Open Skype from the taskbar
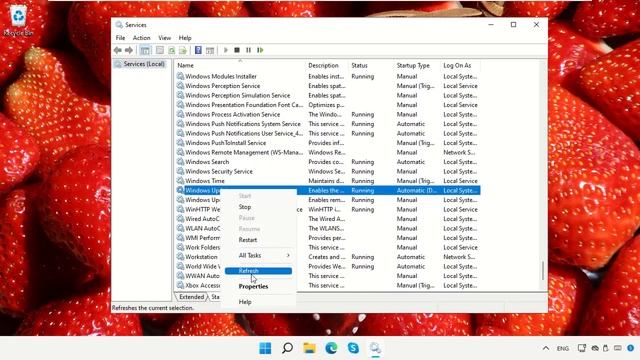Image resolution: width=640 pixels, height=360 pixels. pos(353,348)
